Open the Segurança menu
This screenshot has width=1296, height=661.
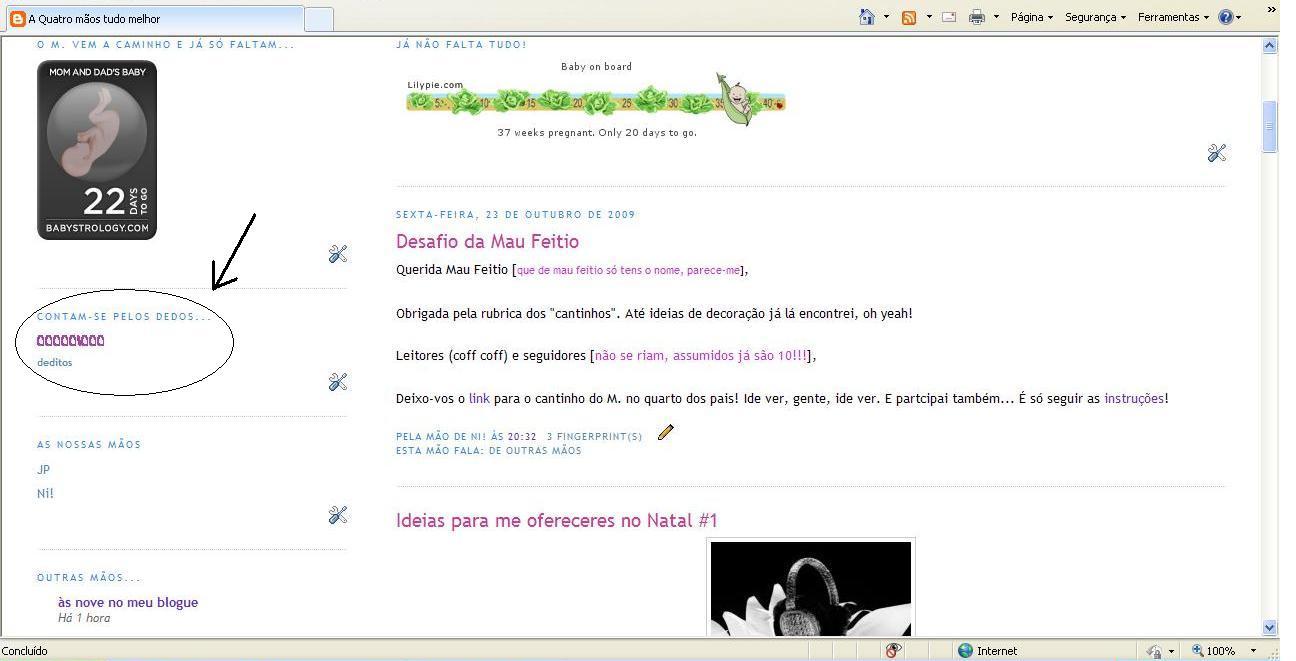coord(1095,17)
